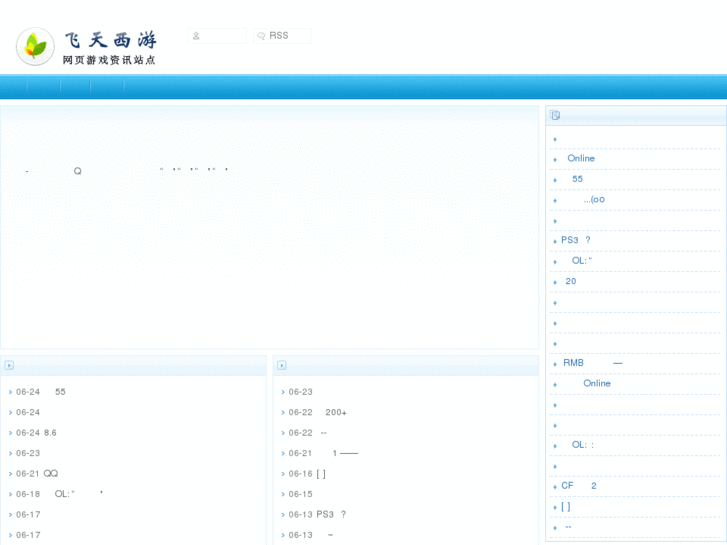This screenshot has height=545, width=727.
Task: Click play icon above the 06-22 200+ list
Action: (281, 365)
